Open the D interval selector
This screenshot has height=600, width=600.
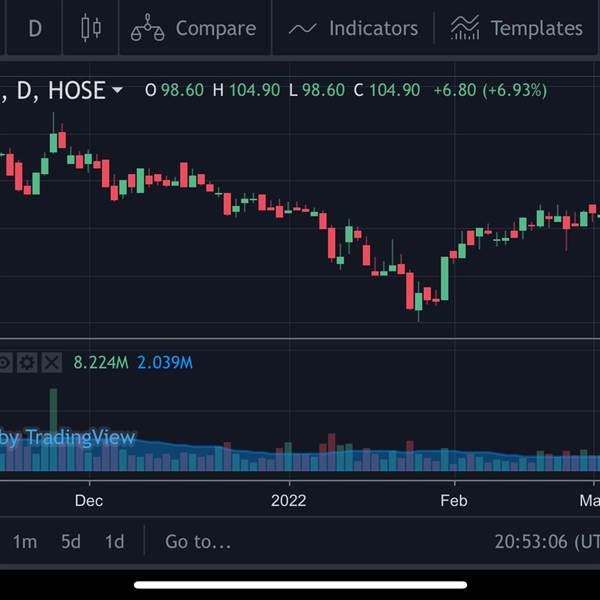click(35, 28)
